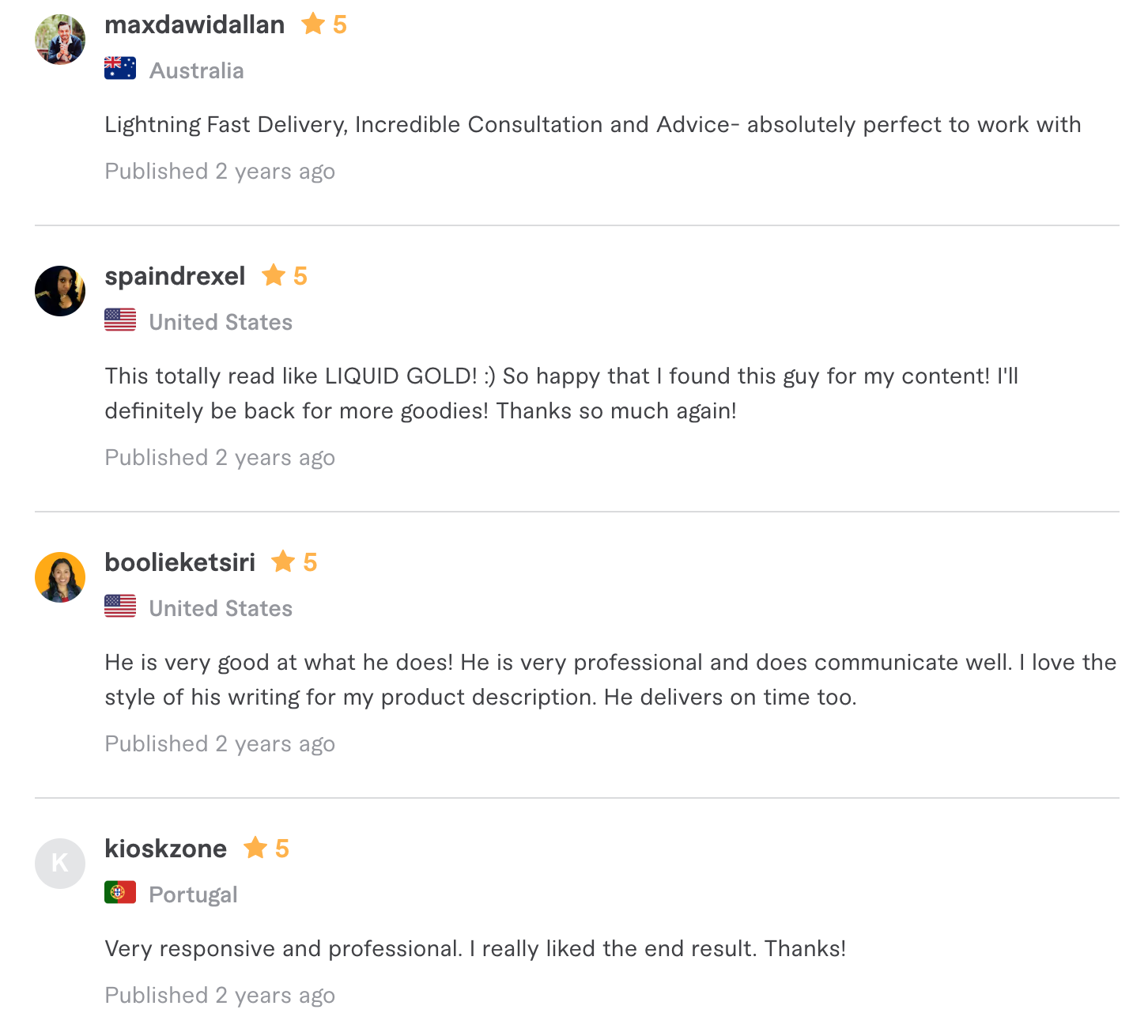This screenshot has height=1036, width=1148.
Task: Open maxdawidallan username link
Action: click(x=194, y=25)
